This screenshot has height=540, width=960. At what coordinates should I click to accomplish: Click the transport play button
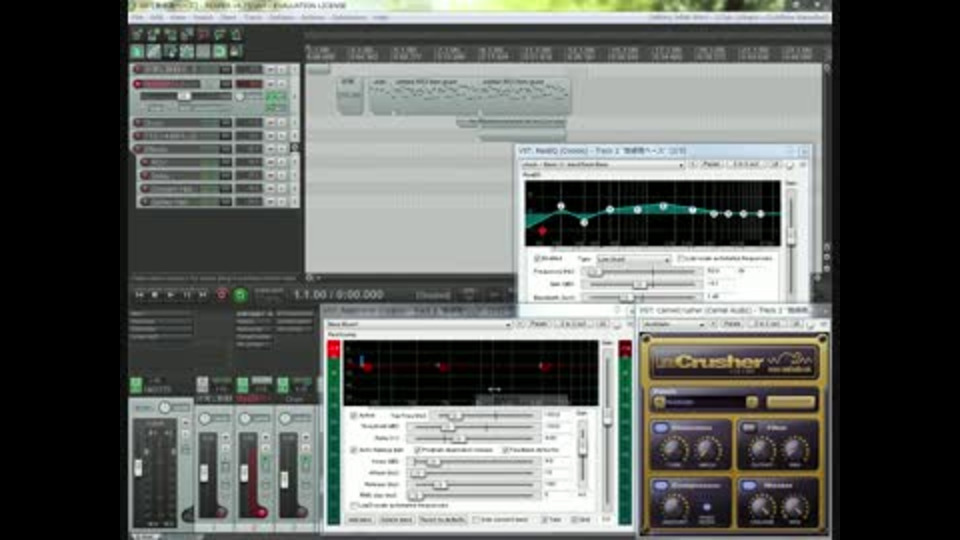click(171, 294)
